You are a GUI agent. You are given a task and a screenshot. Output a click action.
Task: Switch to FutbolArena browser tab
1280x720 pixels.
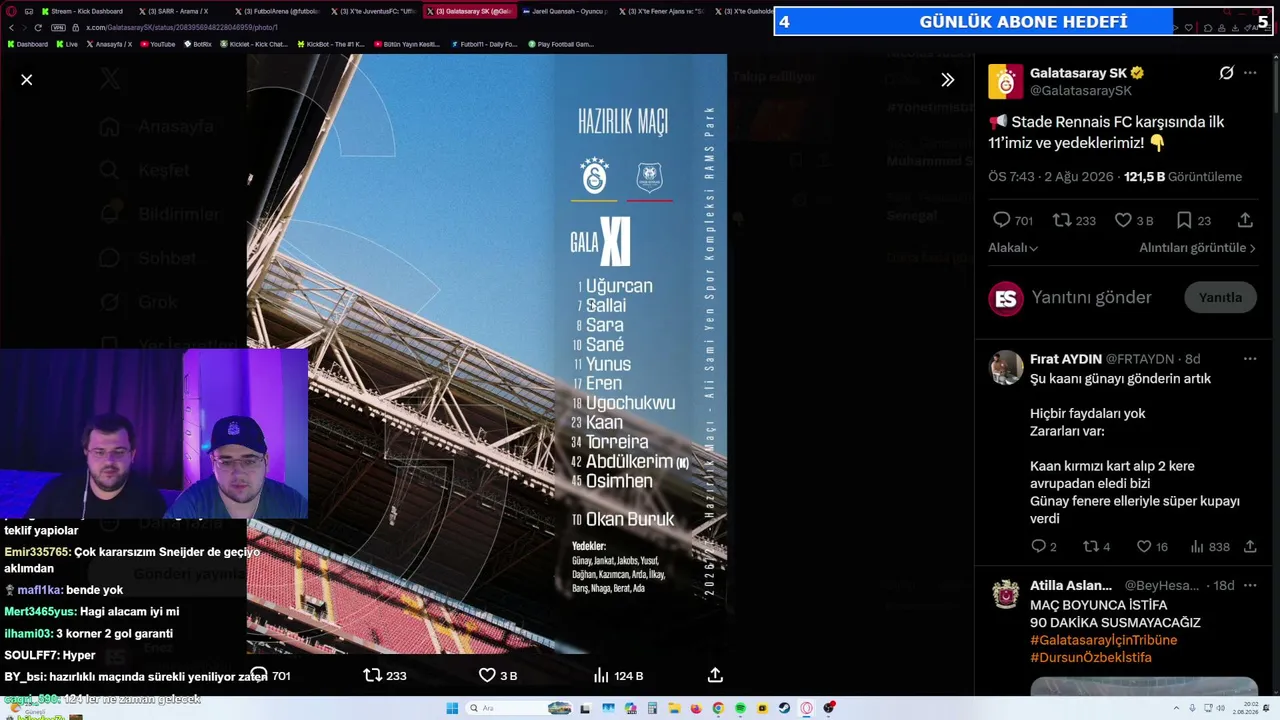(x=275, y=12)
